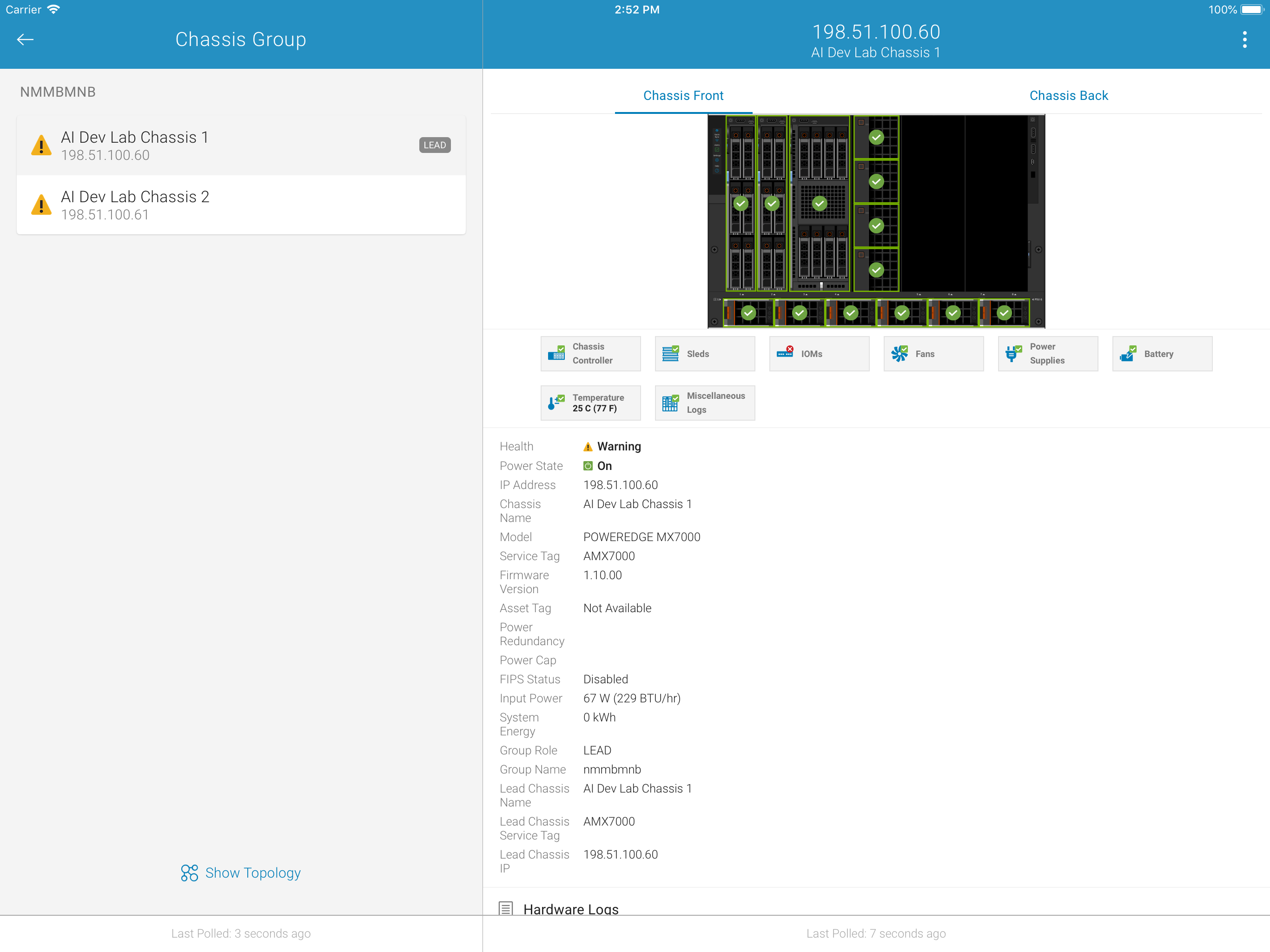Image resolution: width=1270 pixels, height=952 pixels.
Task: Open the Power Supplies tile
Action: pos(1047,354)
